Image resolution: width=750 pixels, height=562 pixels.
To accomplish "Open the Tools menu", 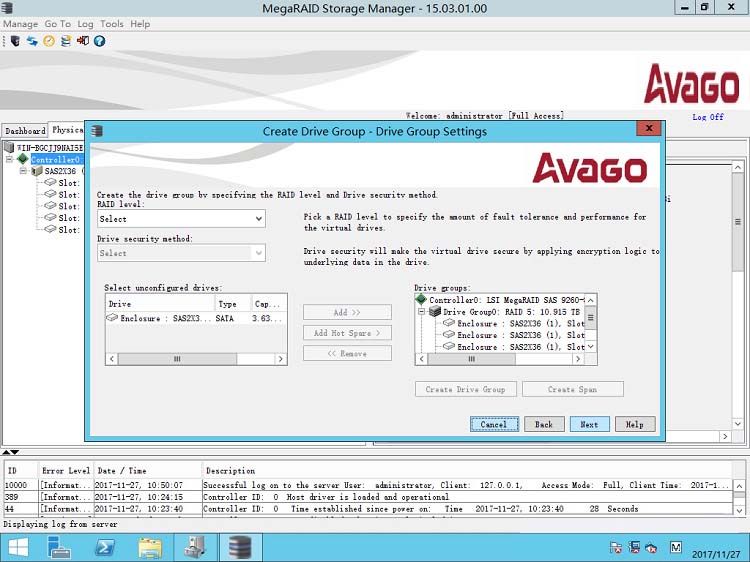I will [x=111, y=24].
